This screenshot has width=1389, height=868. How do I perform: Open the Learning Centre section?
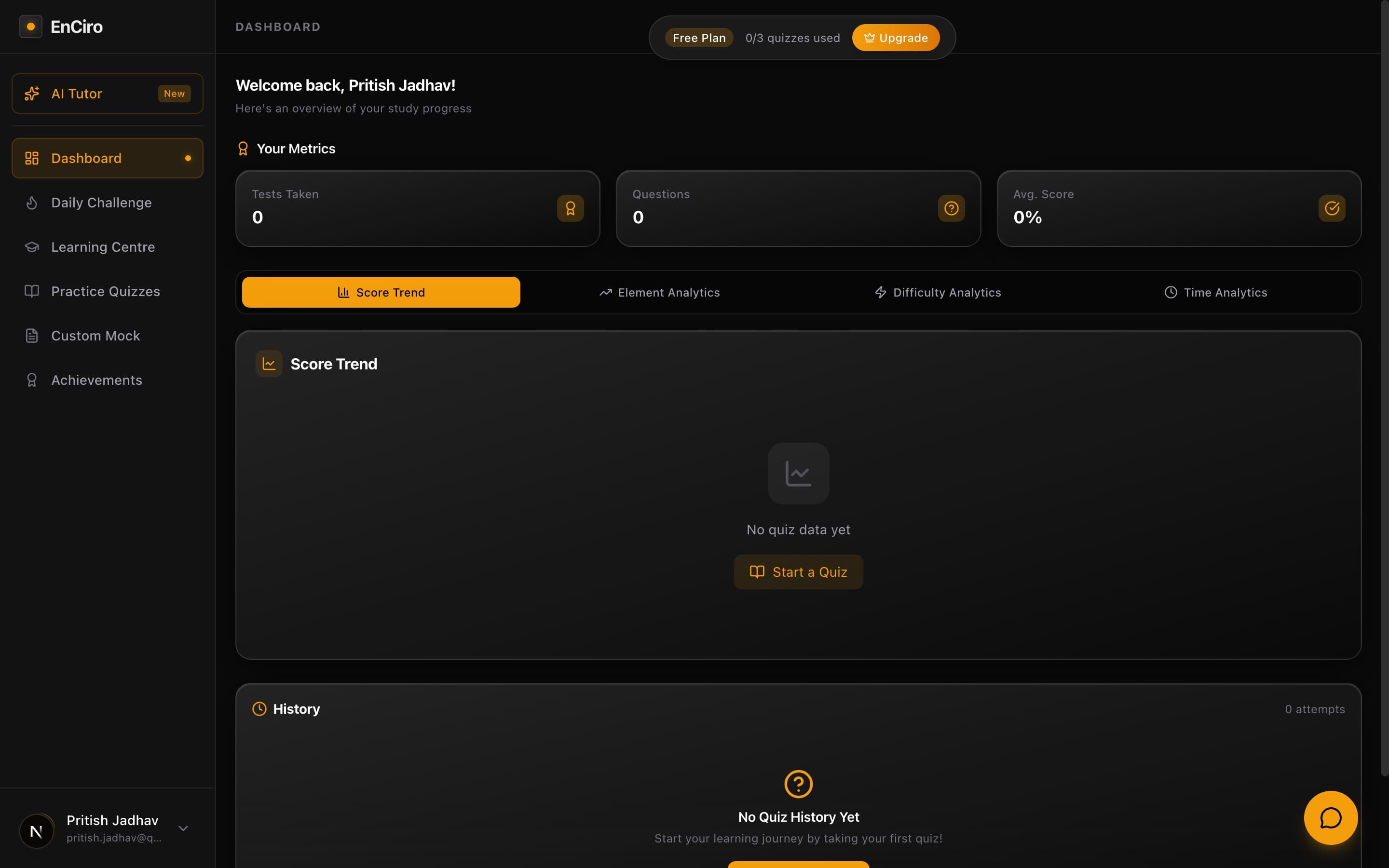(102, 247)
